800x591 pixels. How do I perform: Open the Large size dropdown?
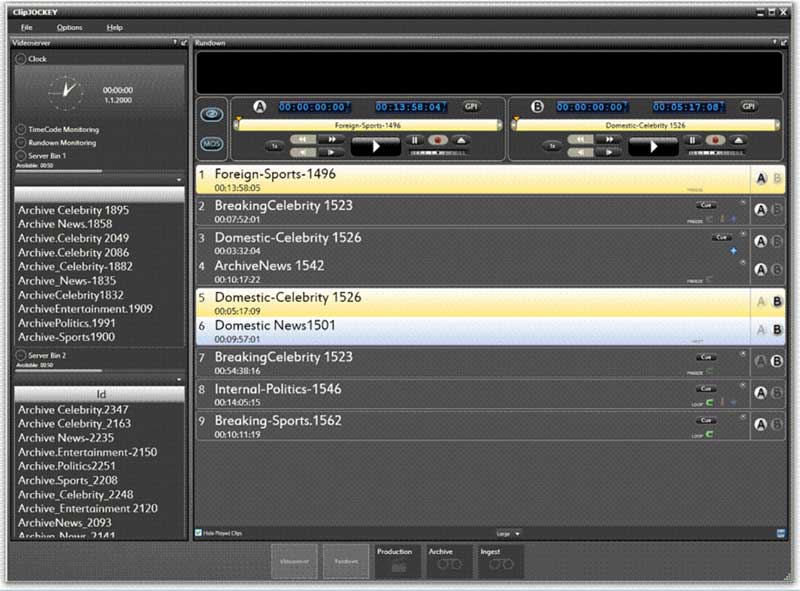509,534
